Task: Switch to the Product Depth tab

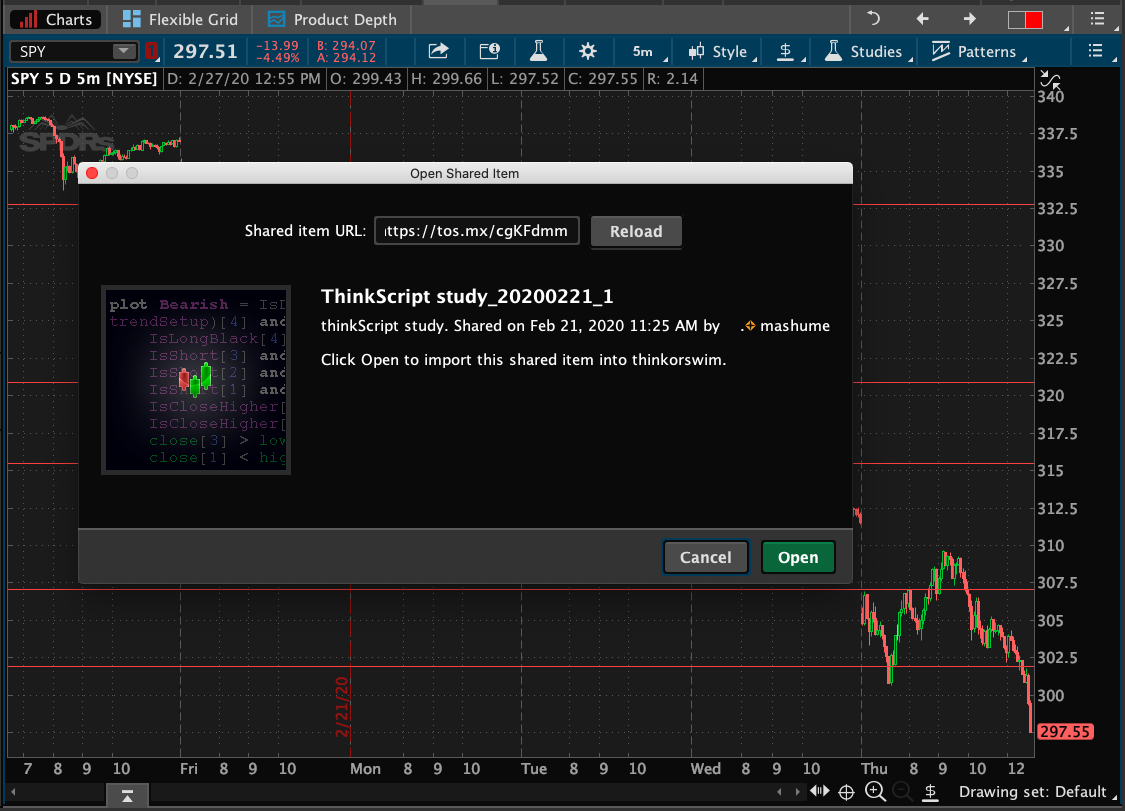Action: pyautogui.click(x=333, y=19)
